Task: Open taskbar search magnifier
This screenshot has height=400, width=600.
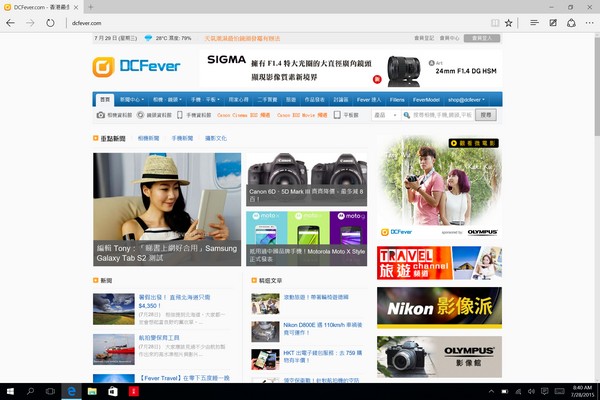Action: pos(30,391)
